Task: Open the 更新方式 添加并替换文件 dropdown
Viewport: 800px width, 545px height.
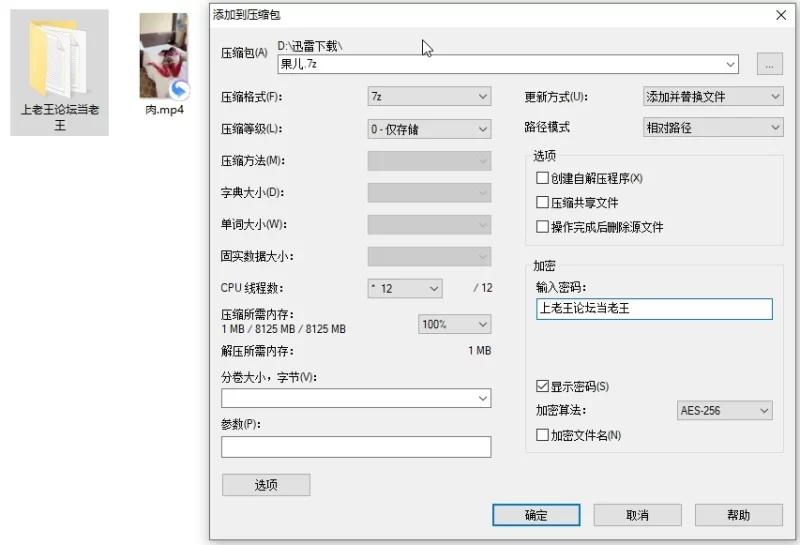Action: click(x=713, y=96)
